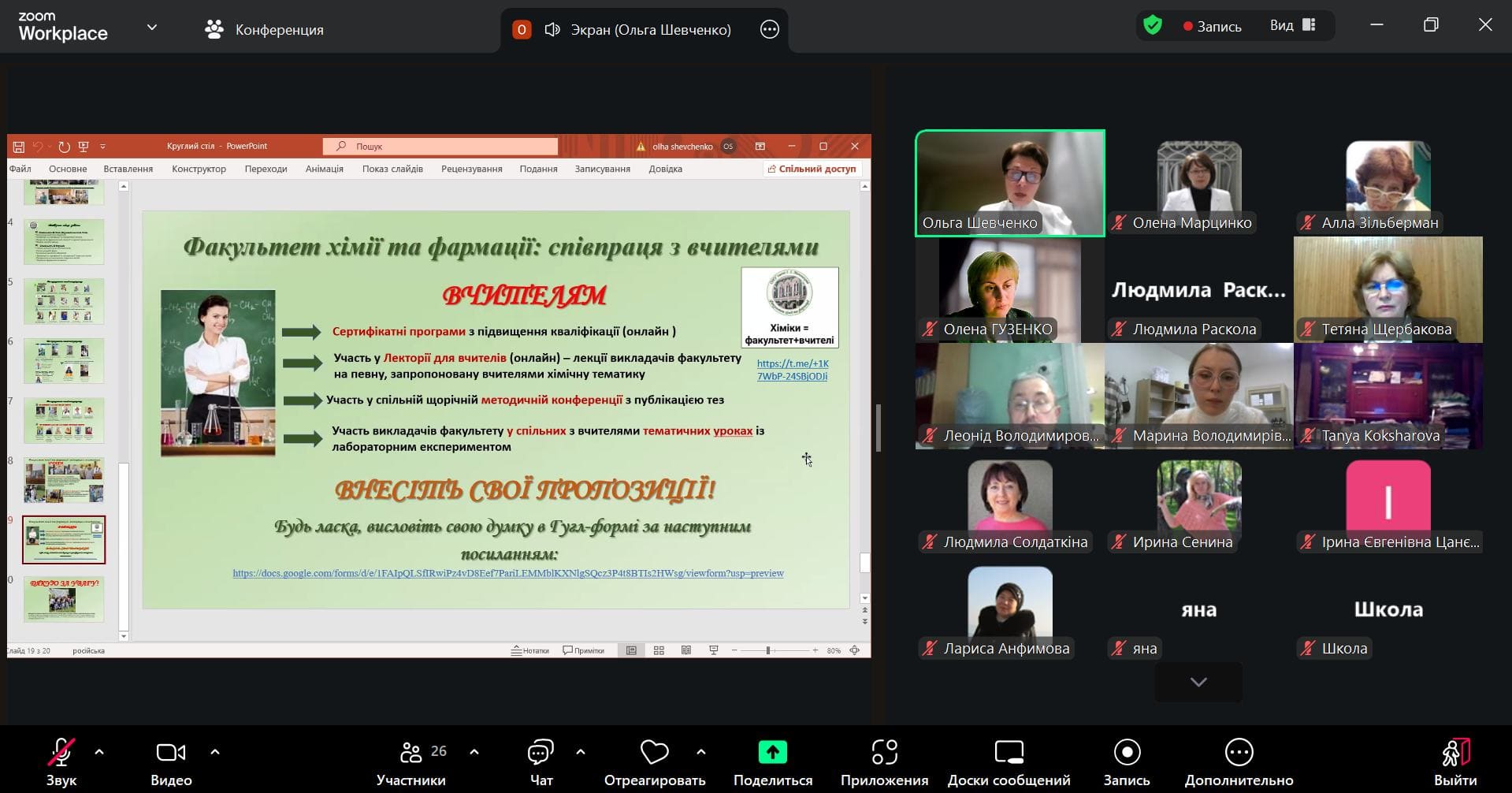1512x793 pixels.
Task: Click the green encryption shield icon
Action: coord(1153,26)
